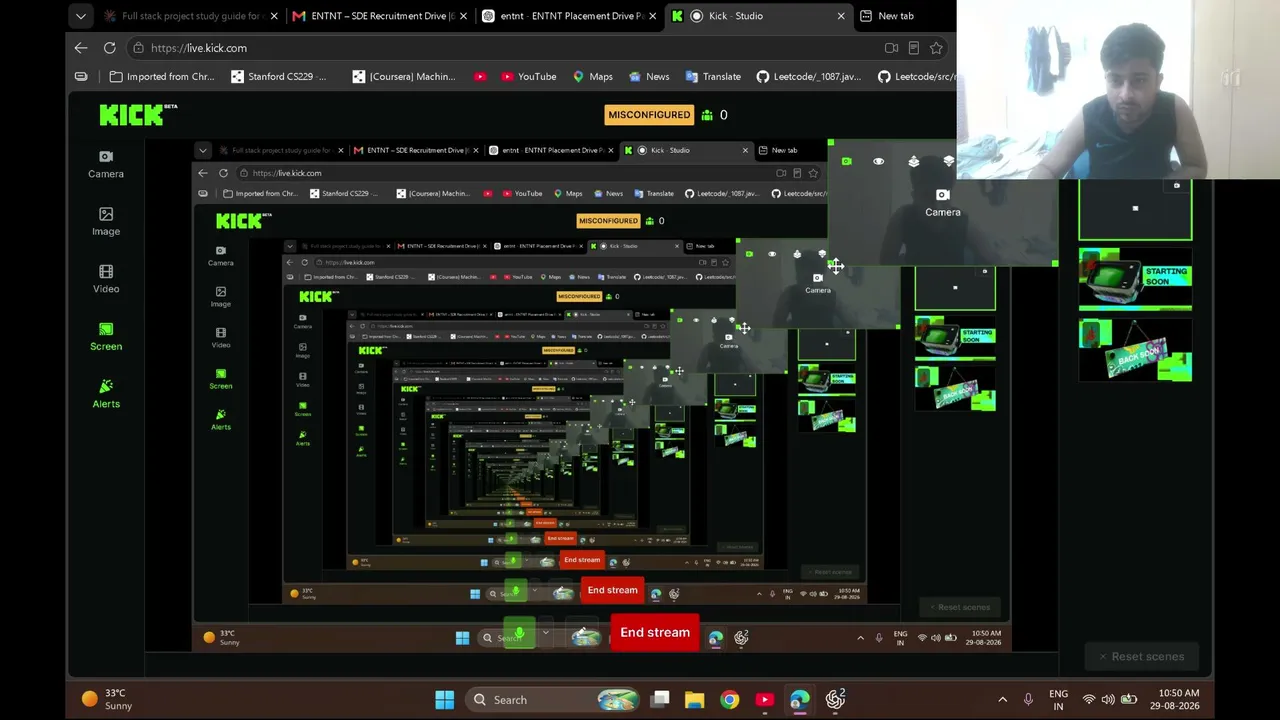
Task: Click the green viewer count icon
Action: coord(707,115)
